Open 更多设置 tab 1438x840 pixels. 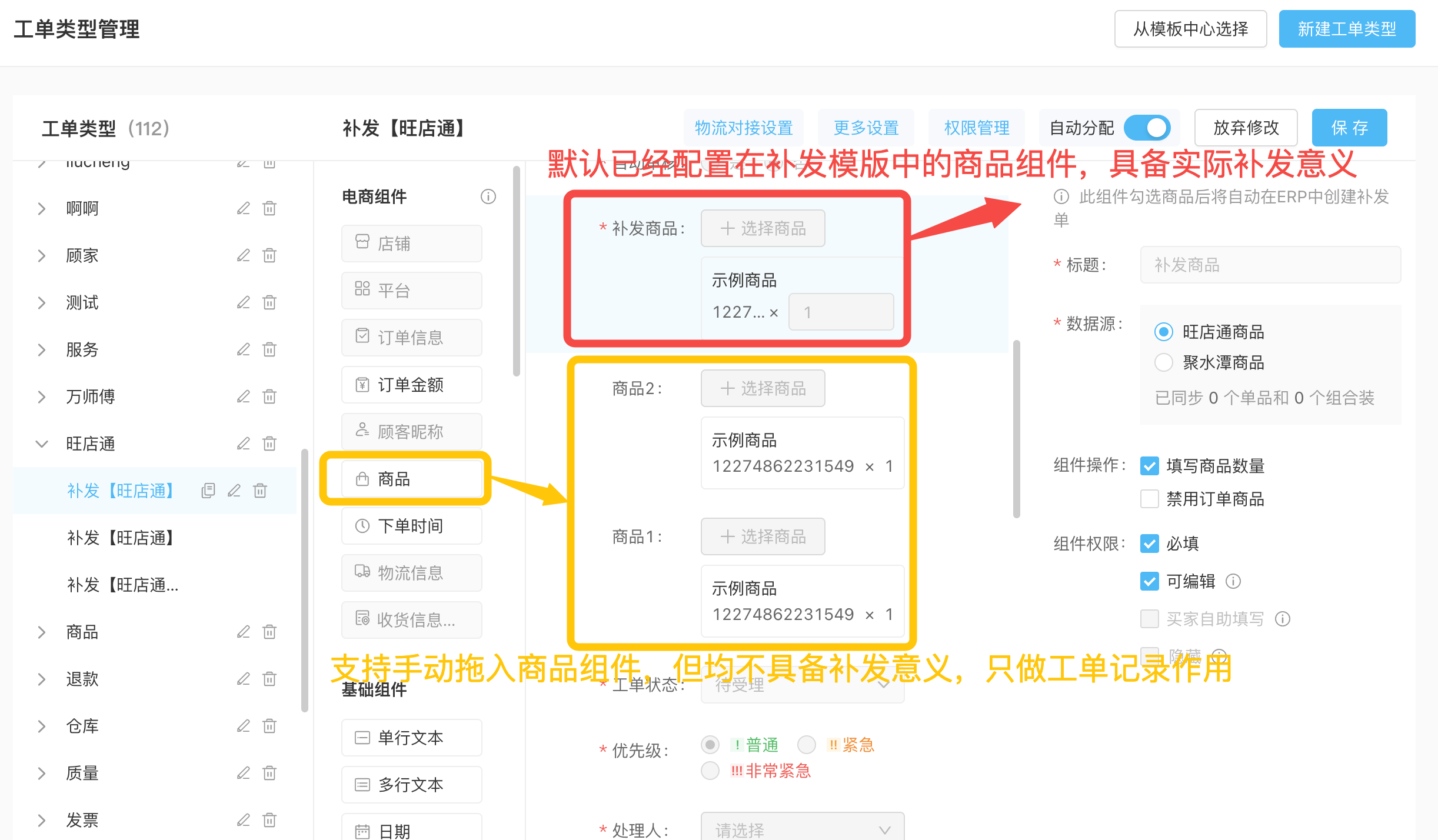(866, 128)
